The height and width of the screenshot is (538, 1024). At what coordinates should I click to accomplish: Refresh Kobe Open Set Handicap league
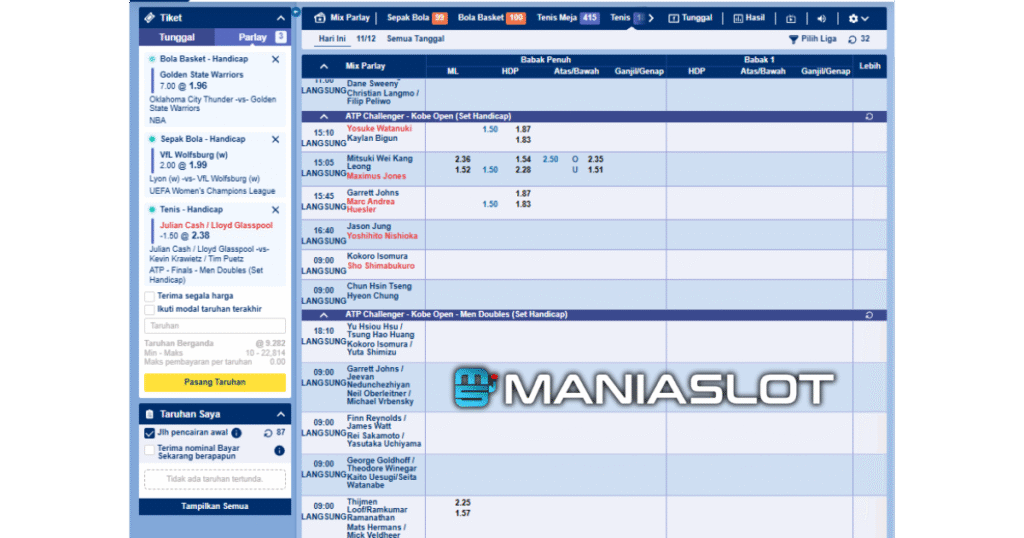[869, 116]
